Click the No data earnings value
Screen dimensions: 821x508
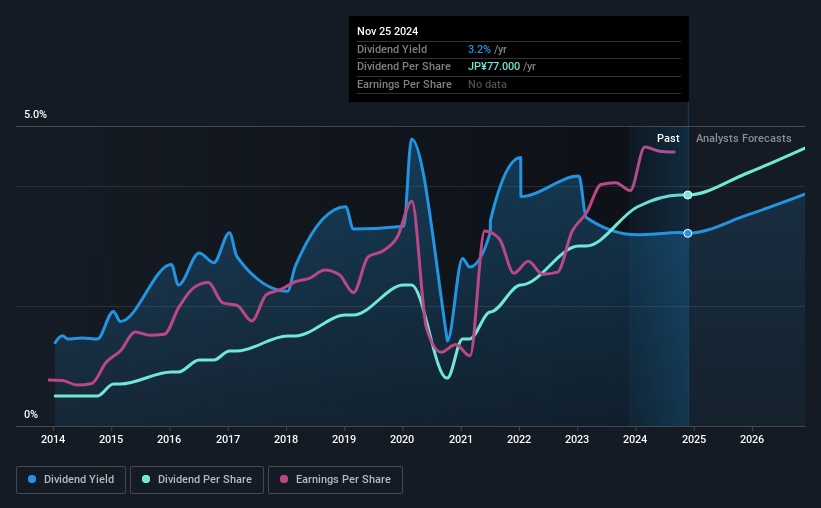point(487,84)
